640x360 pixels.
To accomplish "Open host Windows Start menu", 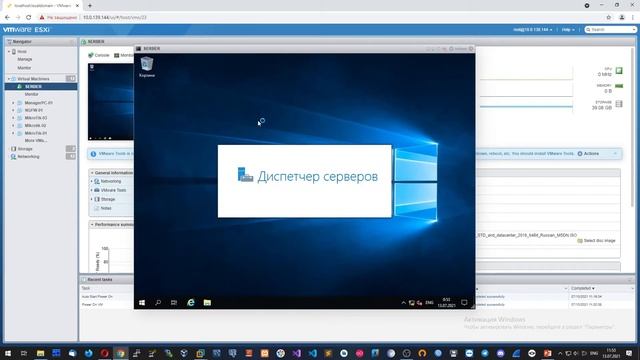I will [x=8, y=353].
